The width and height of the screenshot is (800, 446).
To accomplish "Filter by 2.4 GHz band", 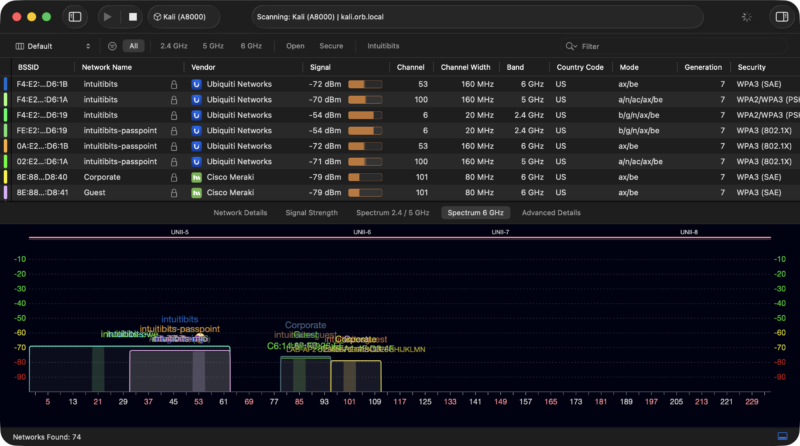I will 173,46.
